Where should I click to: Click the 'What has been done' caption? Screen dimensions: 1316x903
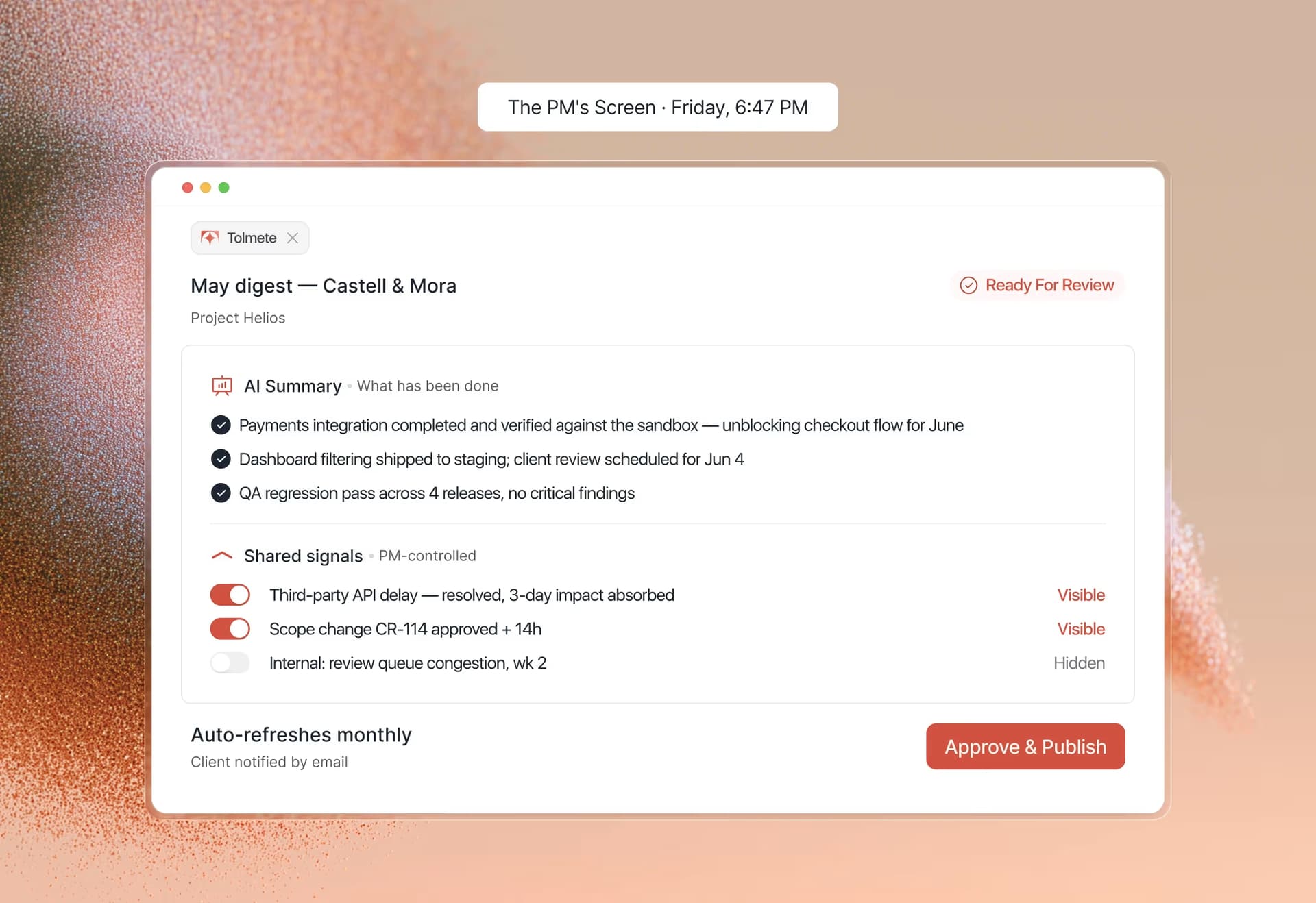pyautogui.click(x=428, y=386)
